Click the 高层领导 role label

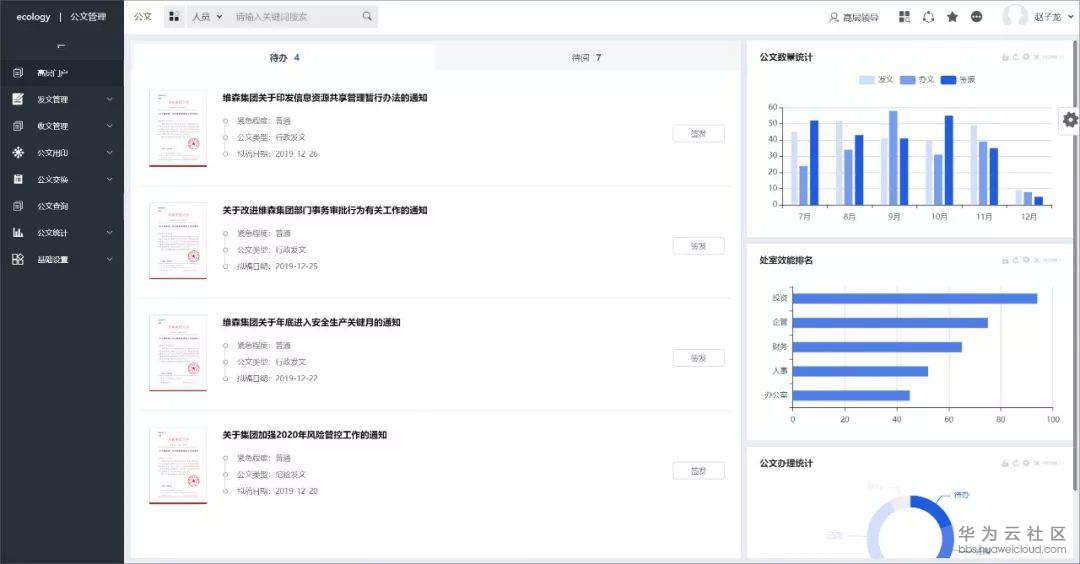click(x=861, y=17)
